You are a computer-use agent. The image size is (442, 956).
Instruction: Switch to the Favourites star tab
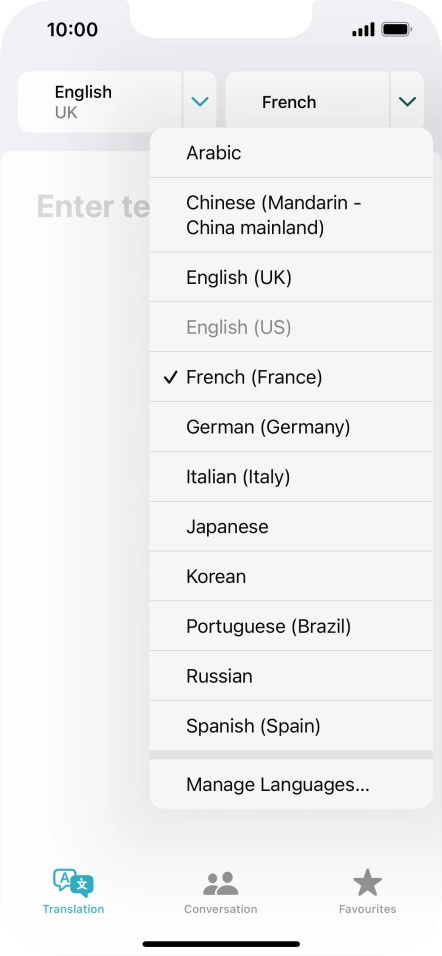click(368, 892)
